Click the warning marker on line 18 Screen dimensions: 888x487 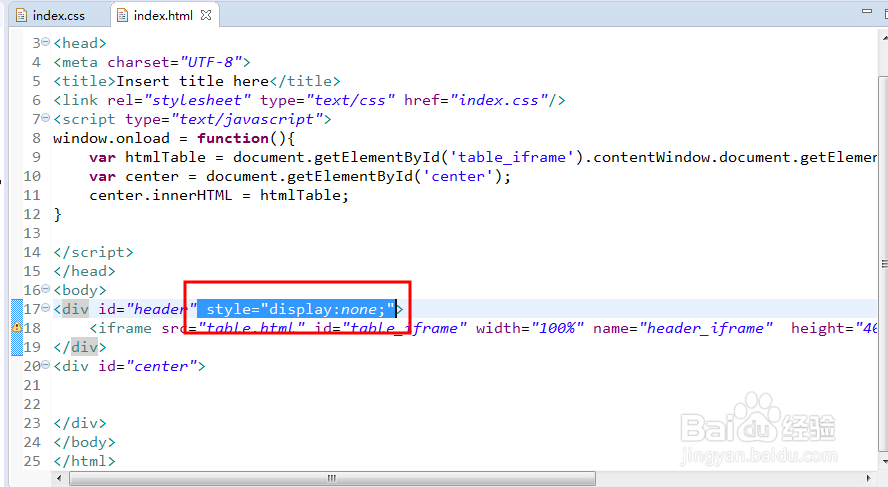(x=16, y=327)
